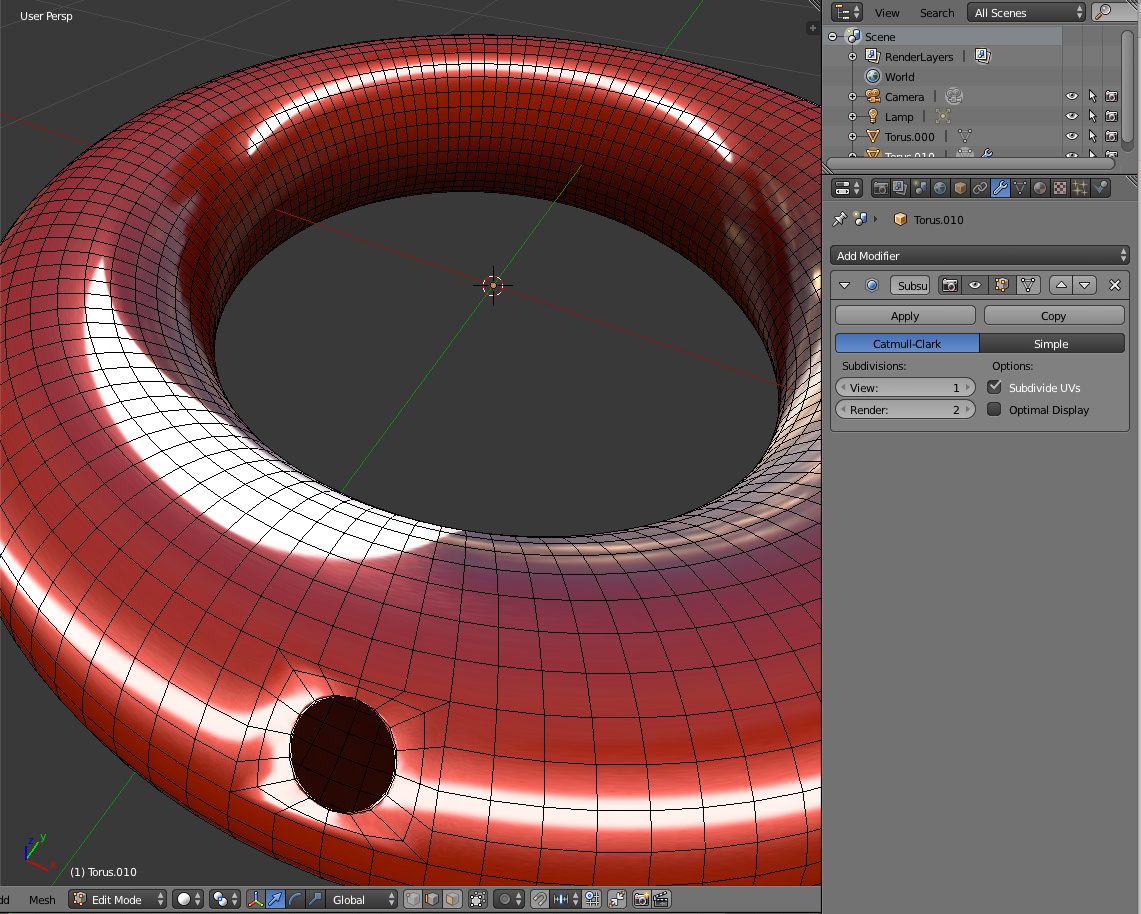Image resolution: width=1141 pixels, height=914 pixels.
Task: Select the Modifiers wrench tab
Action: click(1000, 188)
